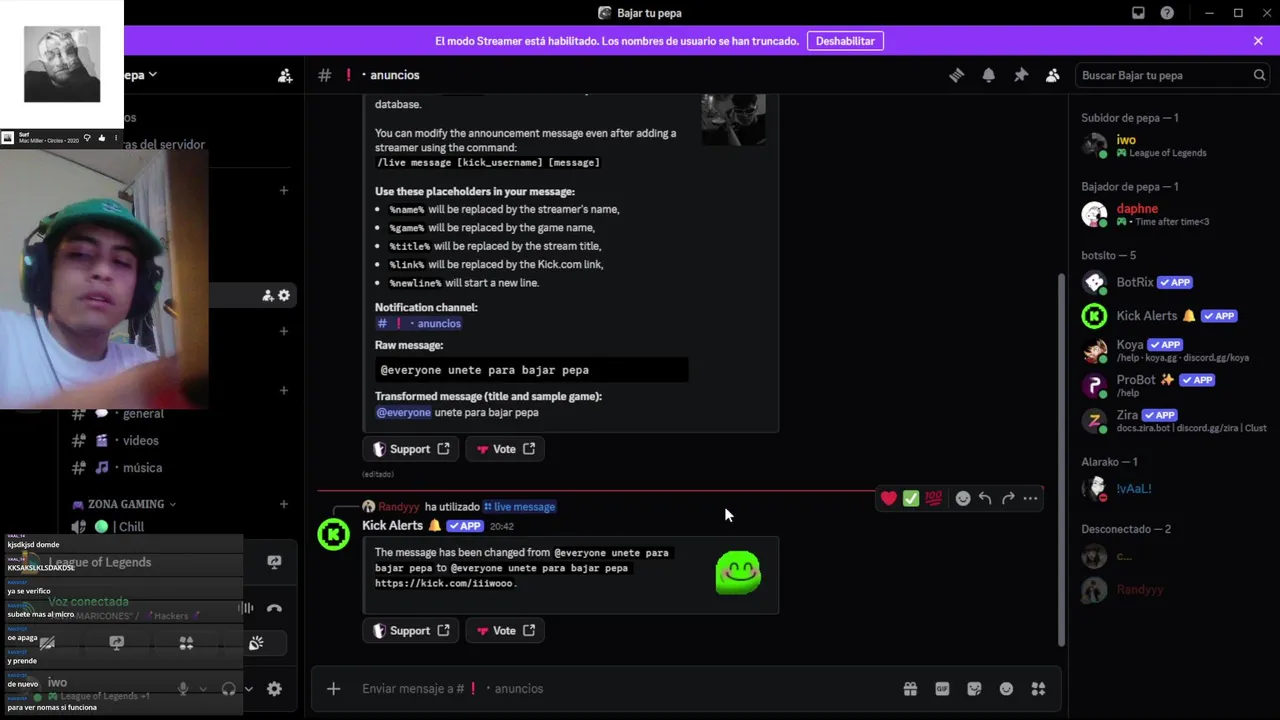Open notification settings bell icon

click(989, 75)
